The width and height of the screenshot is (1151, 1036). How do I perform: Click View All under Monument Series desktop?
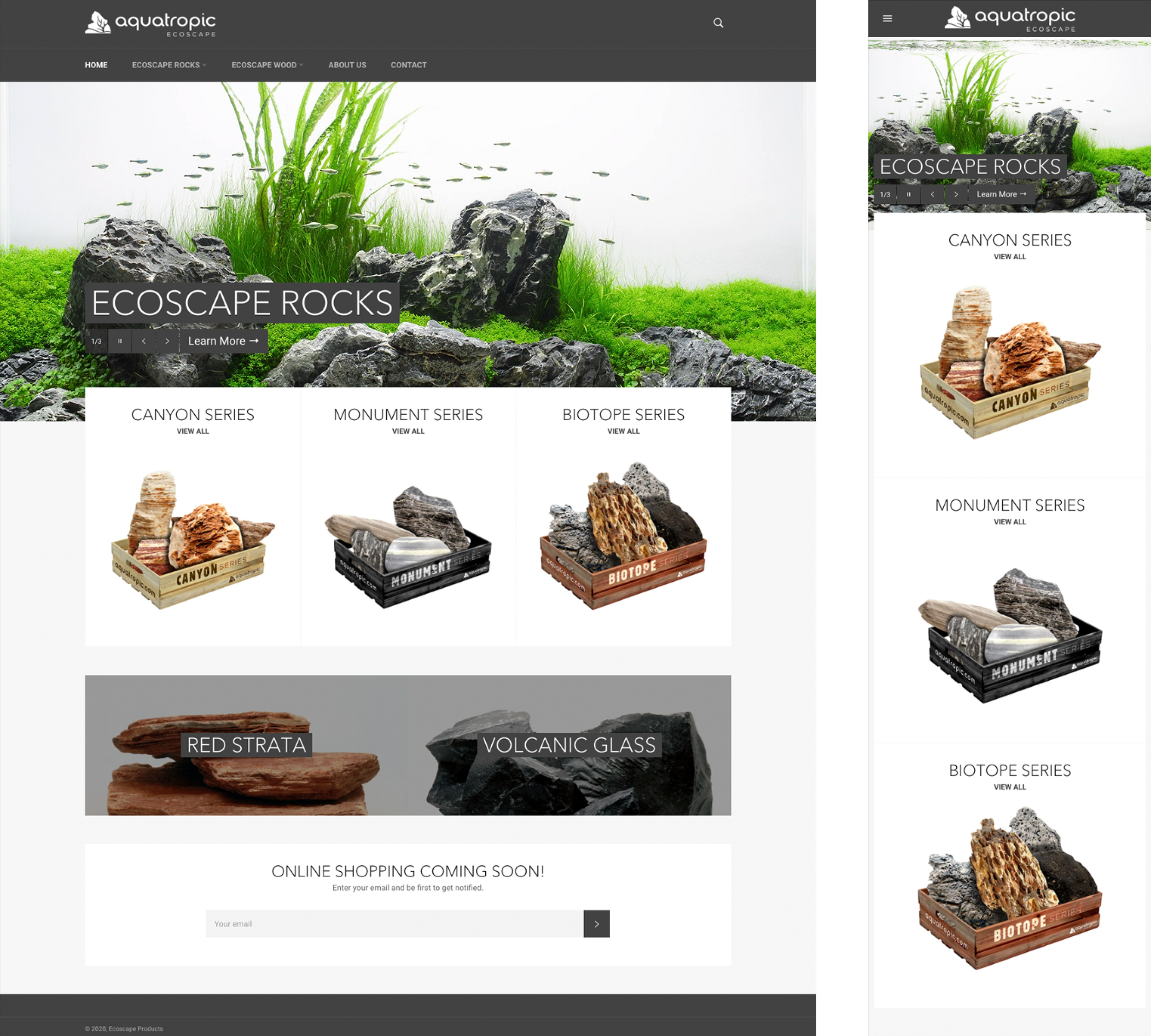408,431
